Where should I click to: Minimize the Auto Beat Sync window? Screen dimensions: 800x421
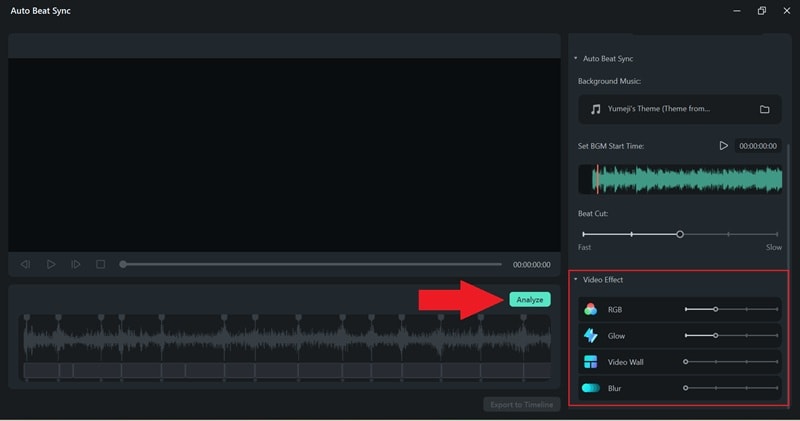(x=737, y=11)
